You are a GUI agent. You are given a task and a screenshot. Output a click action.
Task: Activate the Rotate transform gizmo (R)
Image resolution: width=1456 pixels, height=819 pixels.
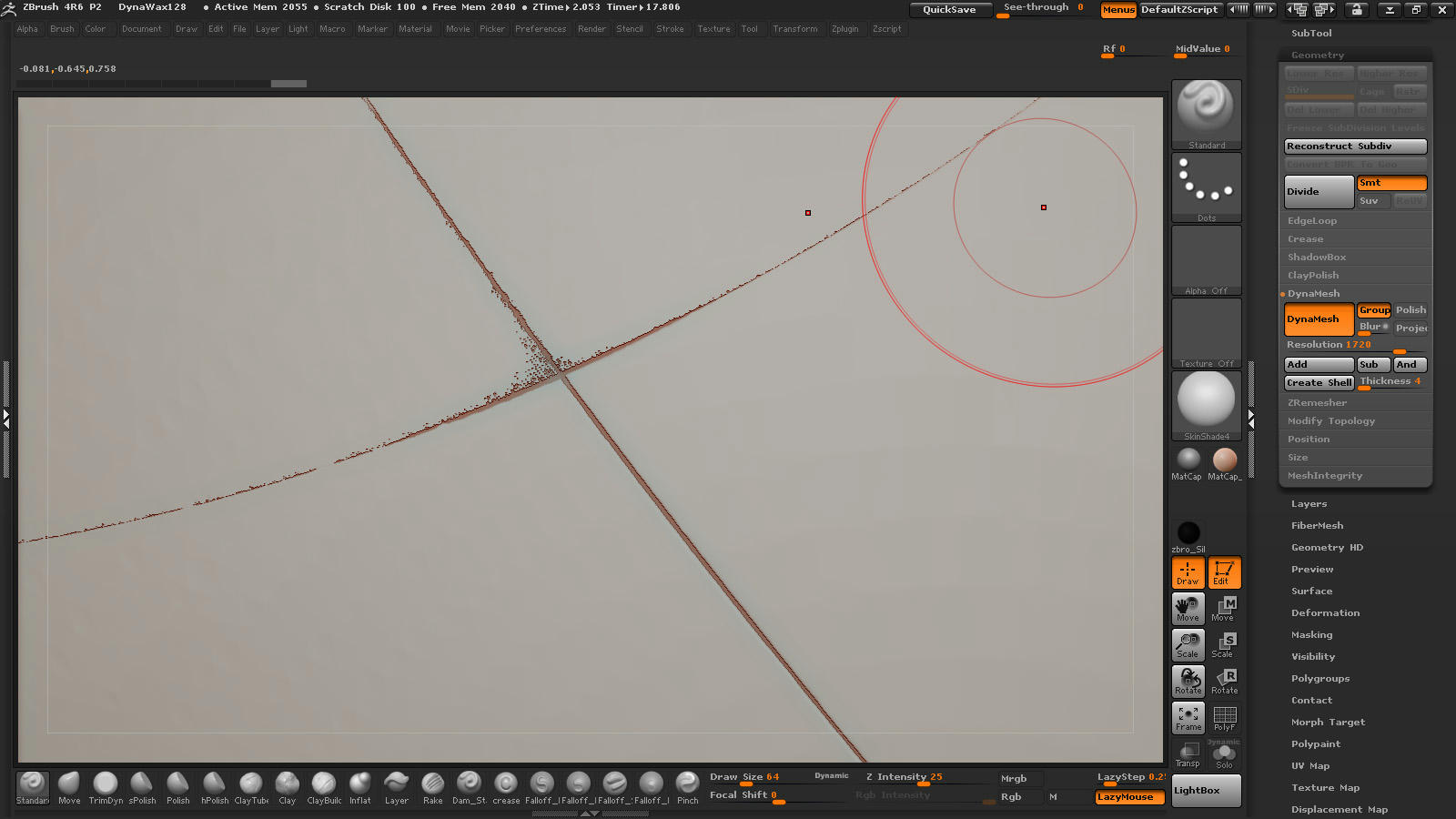(x=1225, y=682)
